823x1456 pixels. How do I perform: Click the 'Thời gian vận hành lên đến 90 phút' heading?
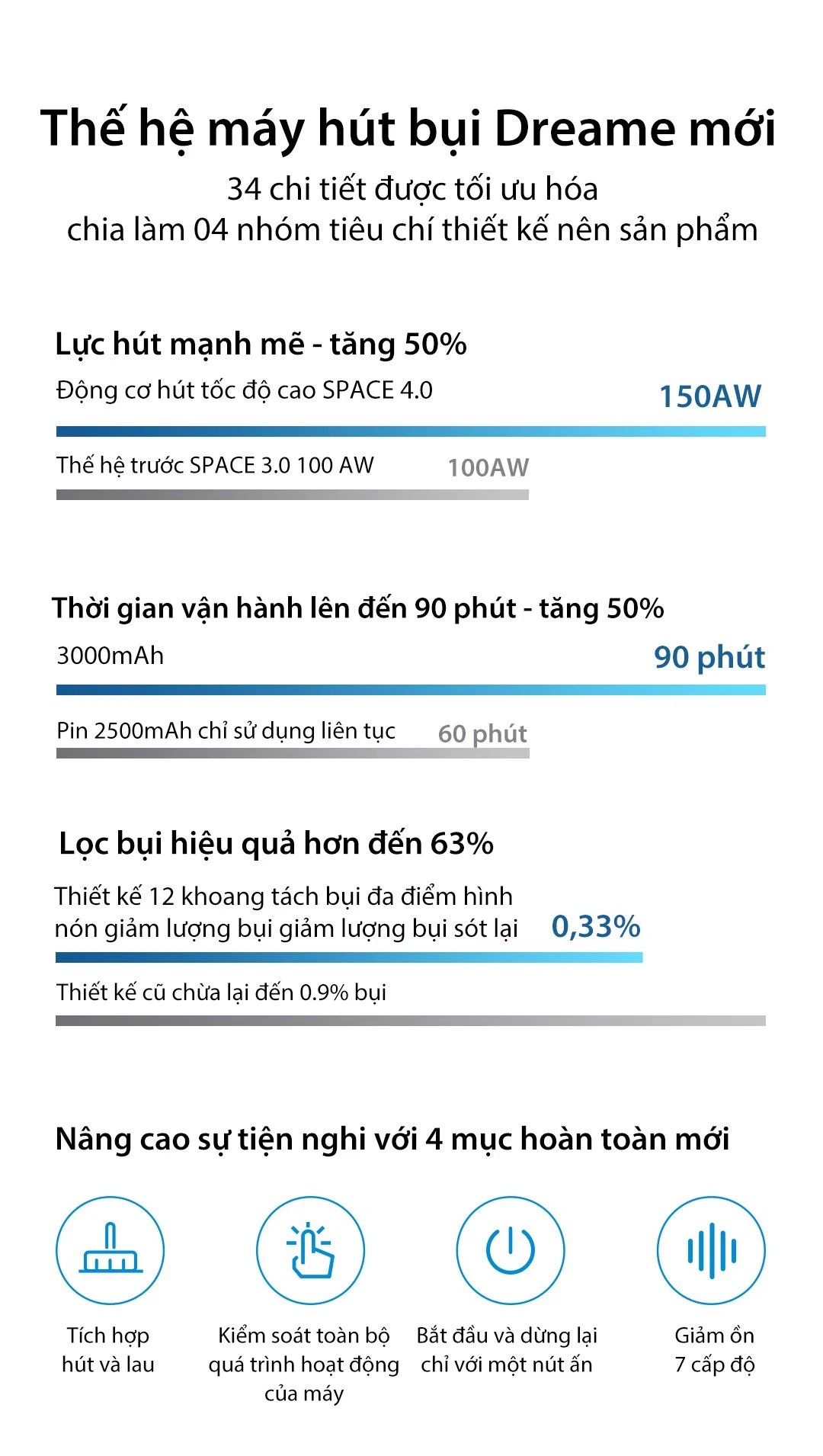point(357,608)
